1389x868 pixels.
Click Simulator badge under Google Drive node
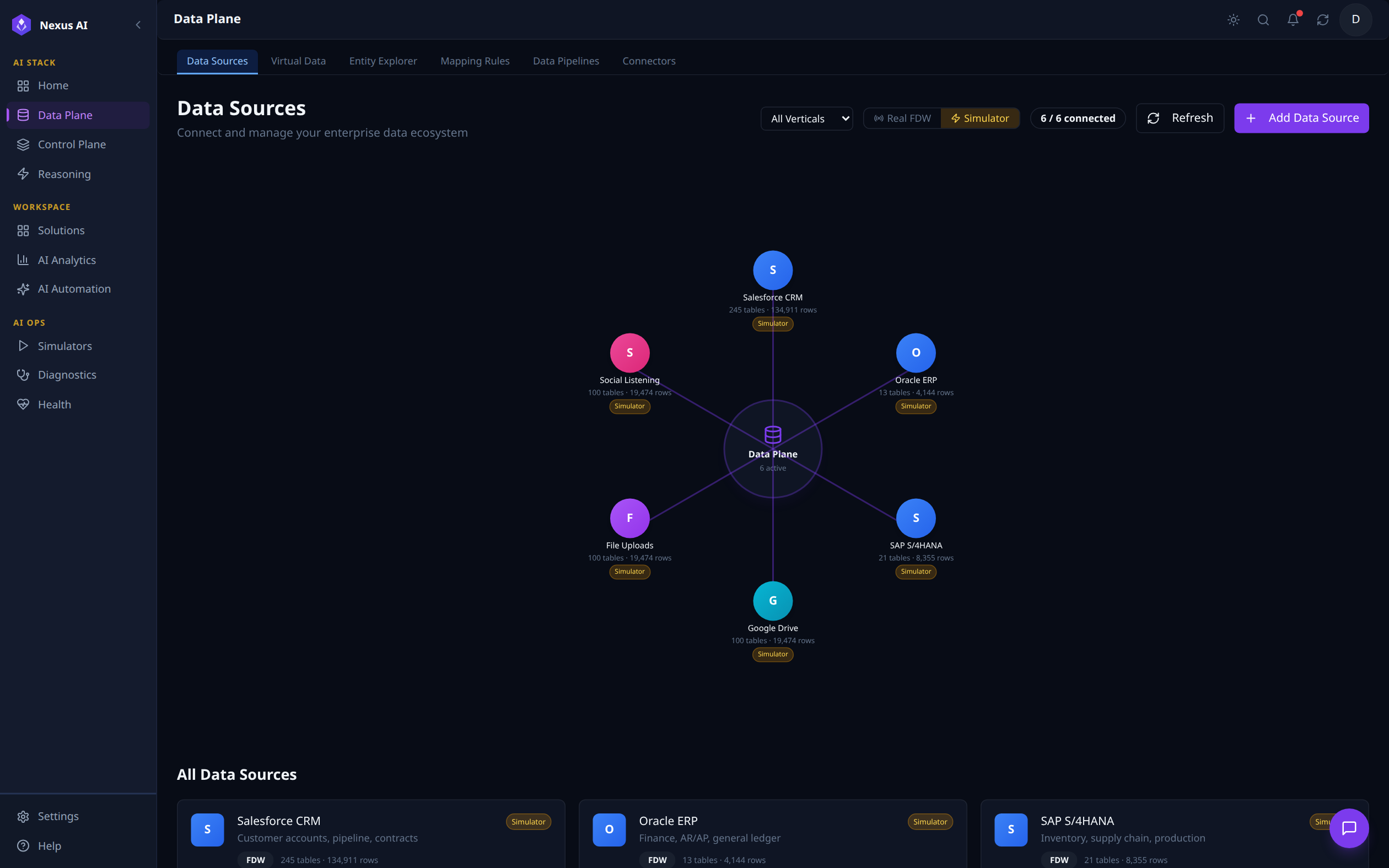click(773, 655)
